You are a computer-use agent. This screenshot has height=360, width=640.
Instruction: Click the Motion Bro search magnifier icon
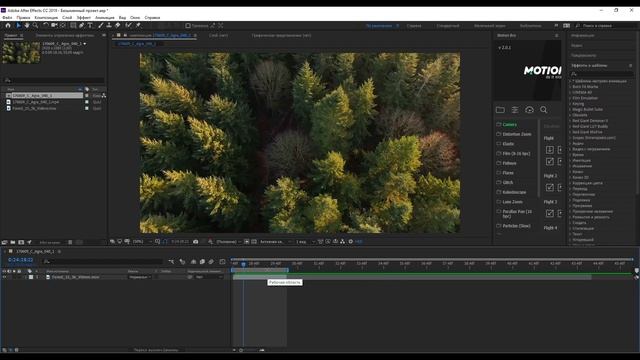(x=544, y=110)
